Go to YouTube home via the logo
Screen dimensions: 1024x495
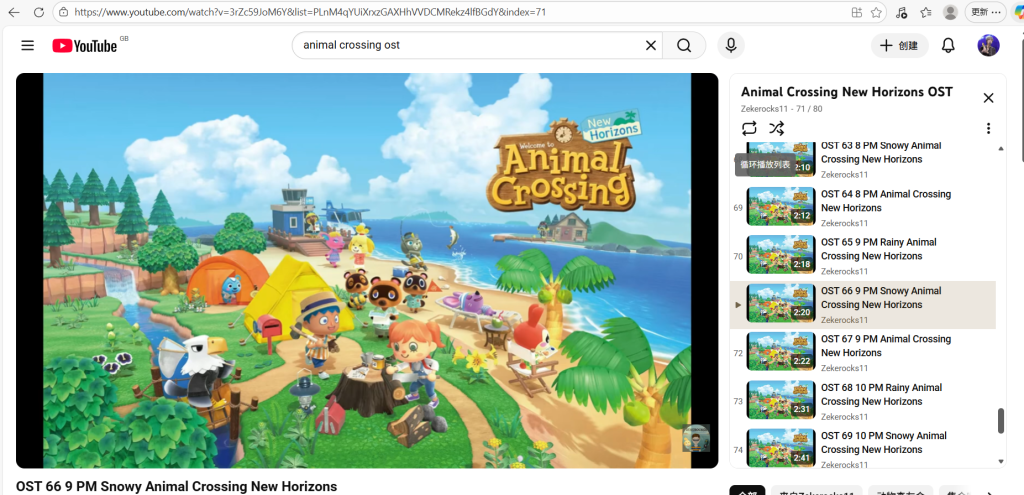pos(85,46)
